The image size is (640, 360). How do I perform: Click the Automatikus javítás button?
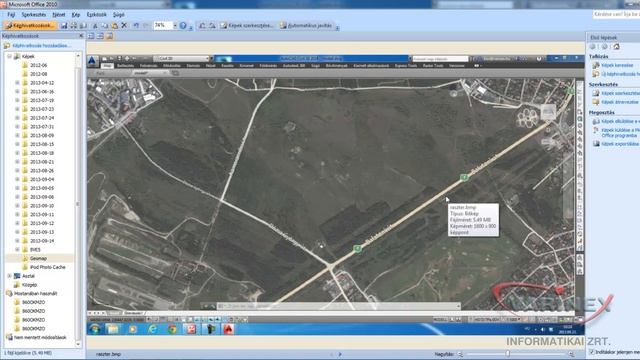[x=306, y=25]
